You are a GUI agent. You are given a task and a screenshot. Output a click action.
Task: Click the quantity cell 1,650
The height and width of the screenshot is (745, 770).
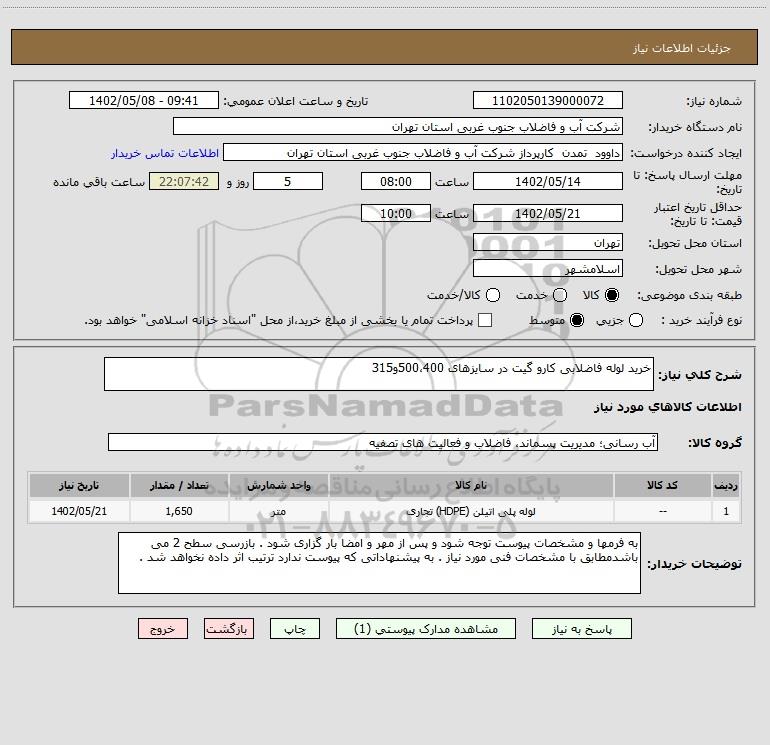pos(179,511)
